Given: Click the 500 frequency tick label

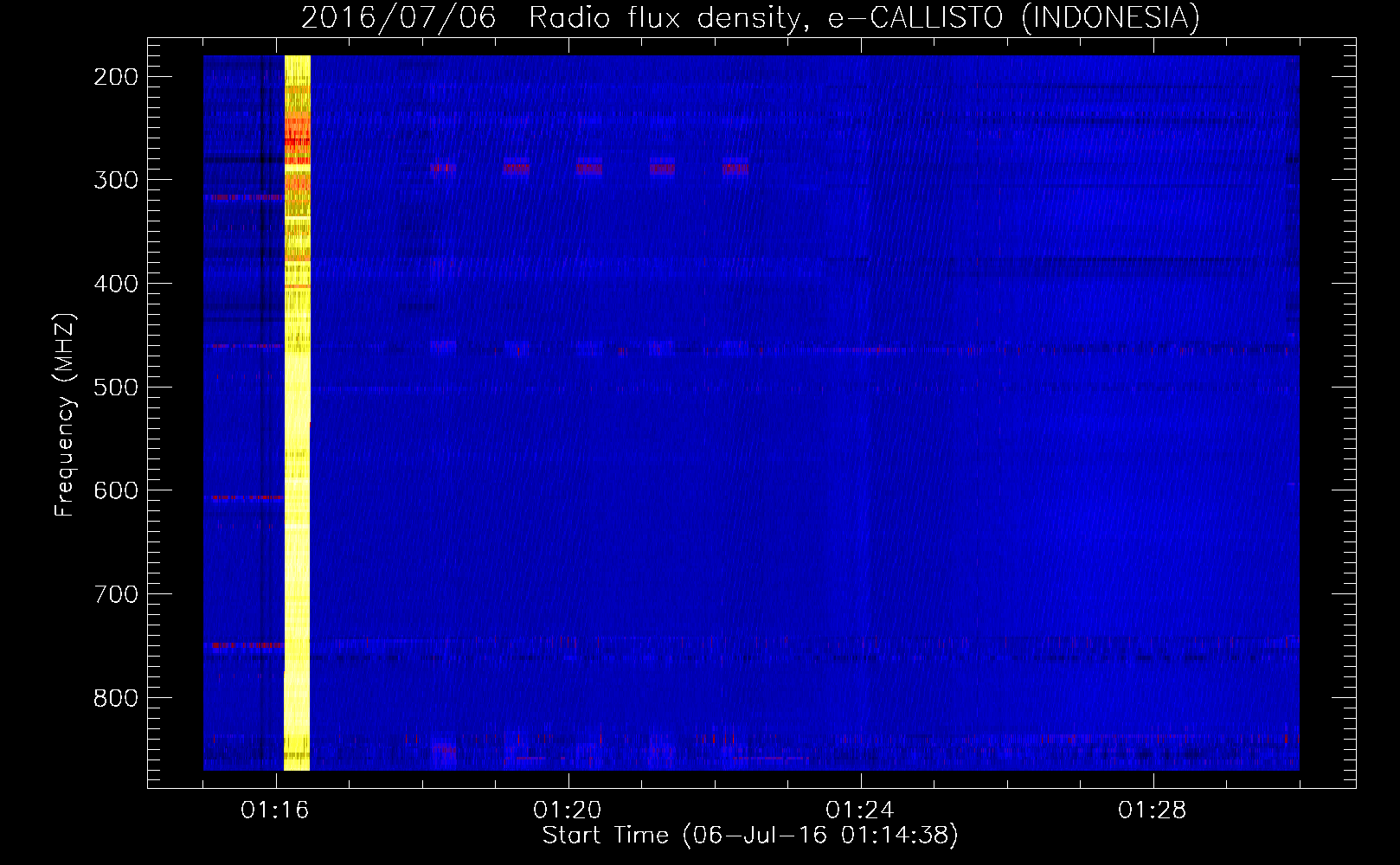Looking at the screenshot, I should click(x=116, y=387).
